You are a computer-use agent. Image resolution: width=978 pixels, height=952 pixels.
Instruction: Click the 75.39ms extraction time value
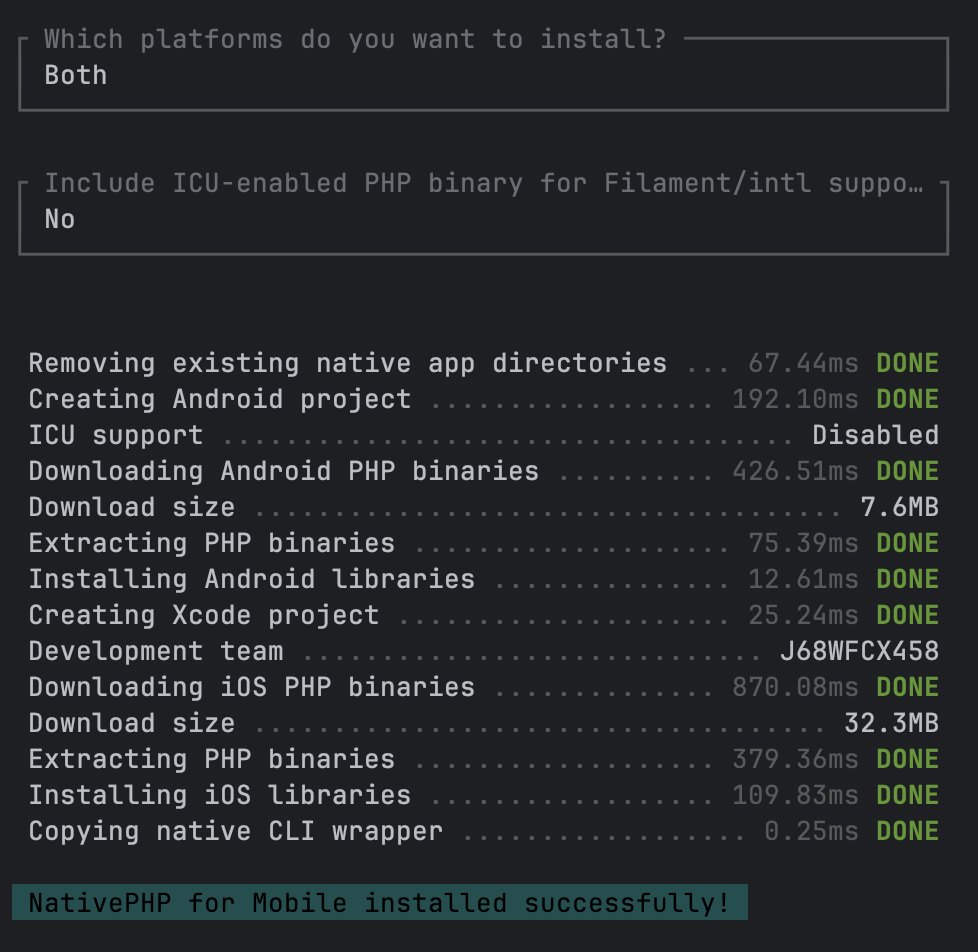pyautogui.click(x=803, y=543)
